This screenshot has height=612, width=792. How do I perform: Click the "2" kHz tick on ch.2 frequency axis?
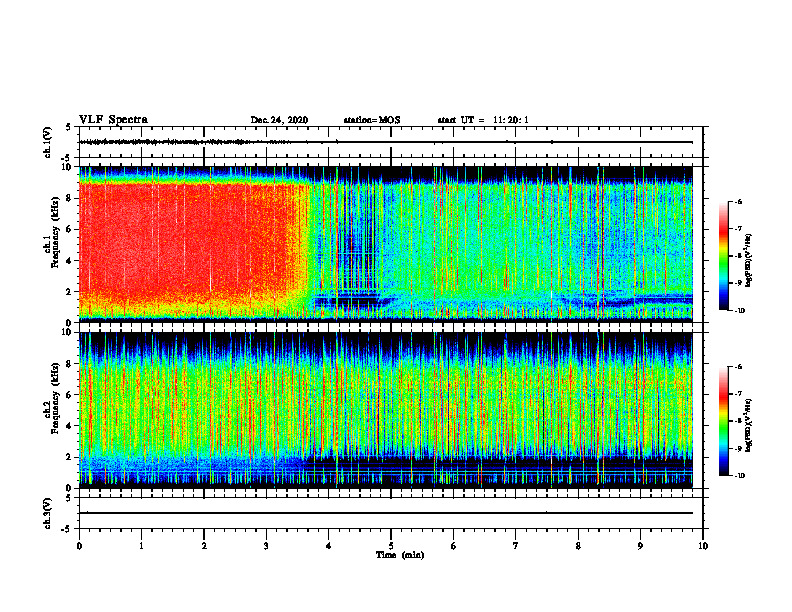[x=69, y=457]
